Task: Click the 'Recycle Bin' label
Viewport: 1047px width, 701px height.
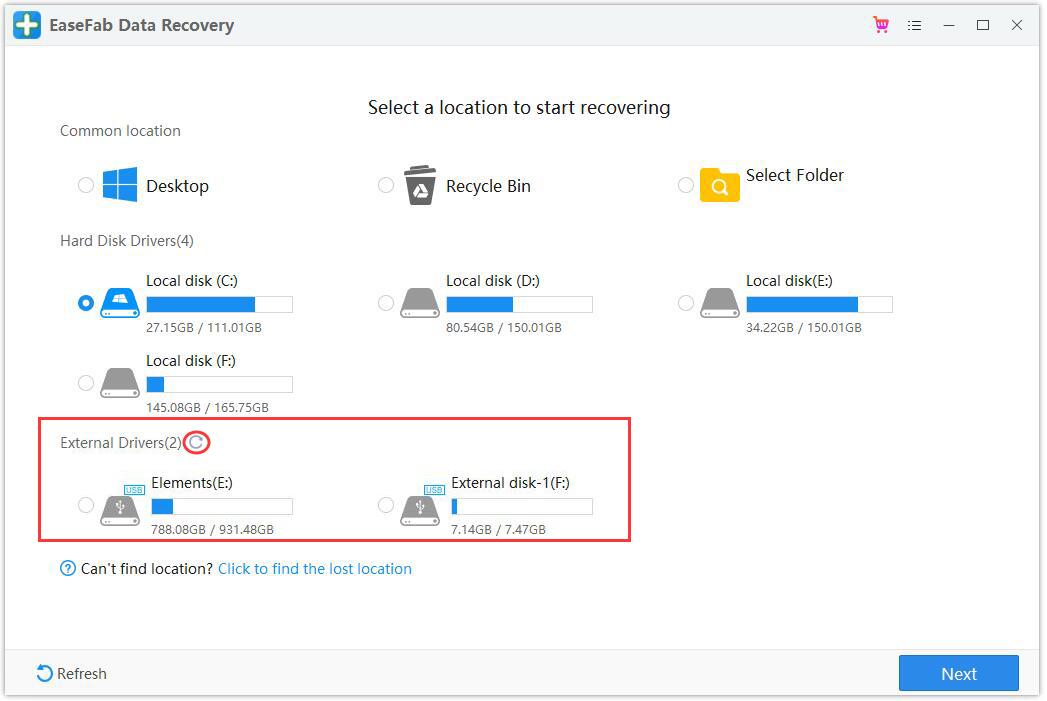Action: [x=488, y=186]
